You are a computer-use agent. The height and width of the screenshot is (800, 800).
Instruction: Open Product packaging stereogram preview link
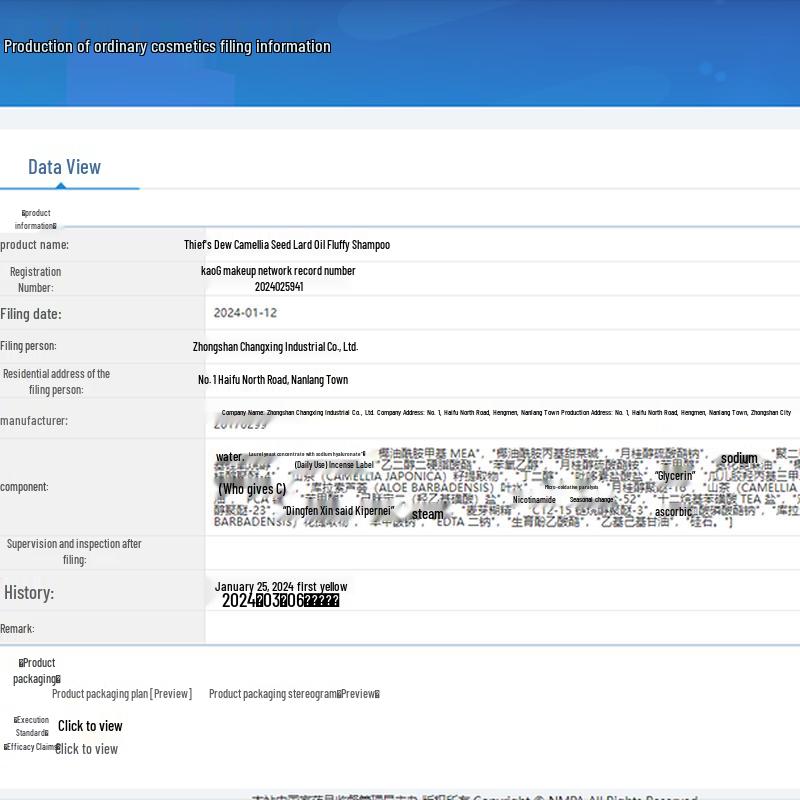[x=294, y=694]
